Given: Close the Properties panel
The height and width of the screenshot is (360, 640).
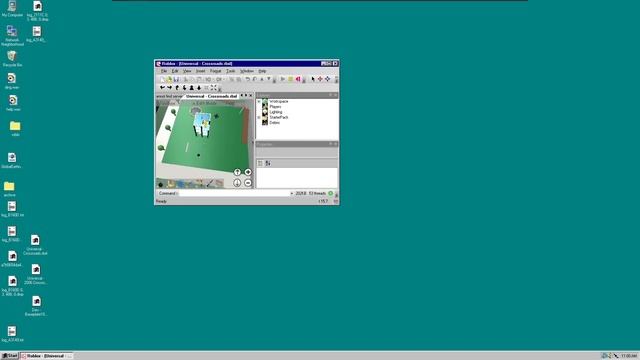Looking at the screenshot, I should pyautogui.click(x=336, y=144).
